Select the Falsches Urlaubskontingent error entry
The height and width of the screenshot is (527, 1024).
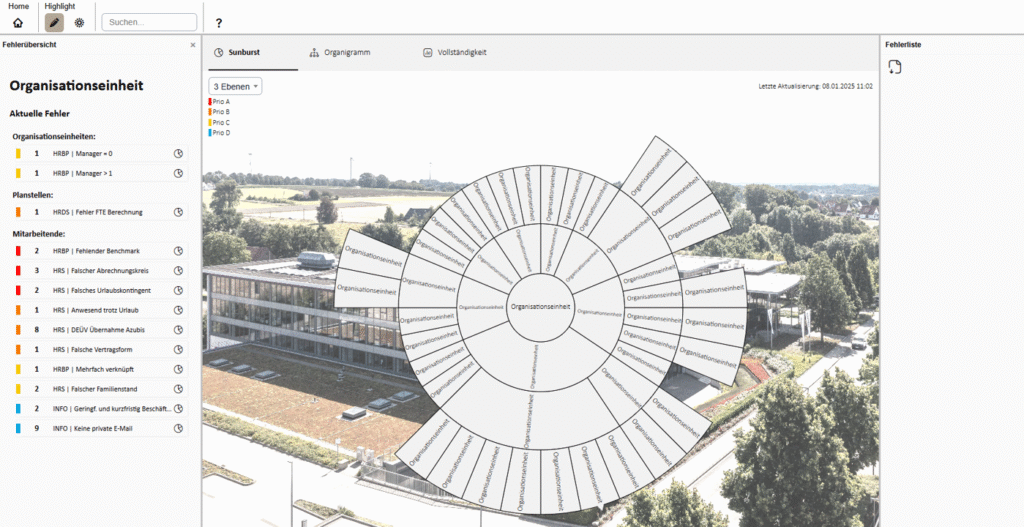pyautogui.click(x=98, y=290)
